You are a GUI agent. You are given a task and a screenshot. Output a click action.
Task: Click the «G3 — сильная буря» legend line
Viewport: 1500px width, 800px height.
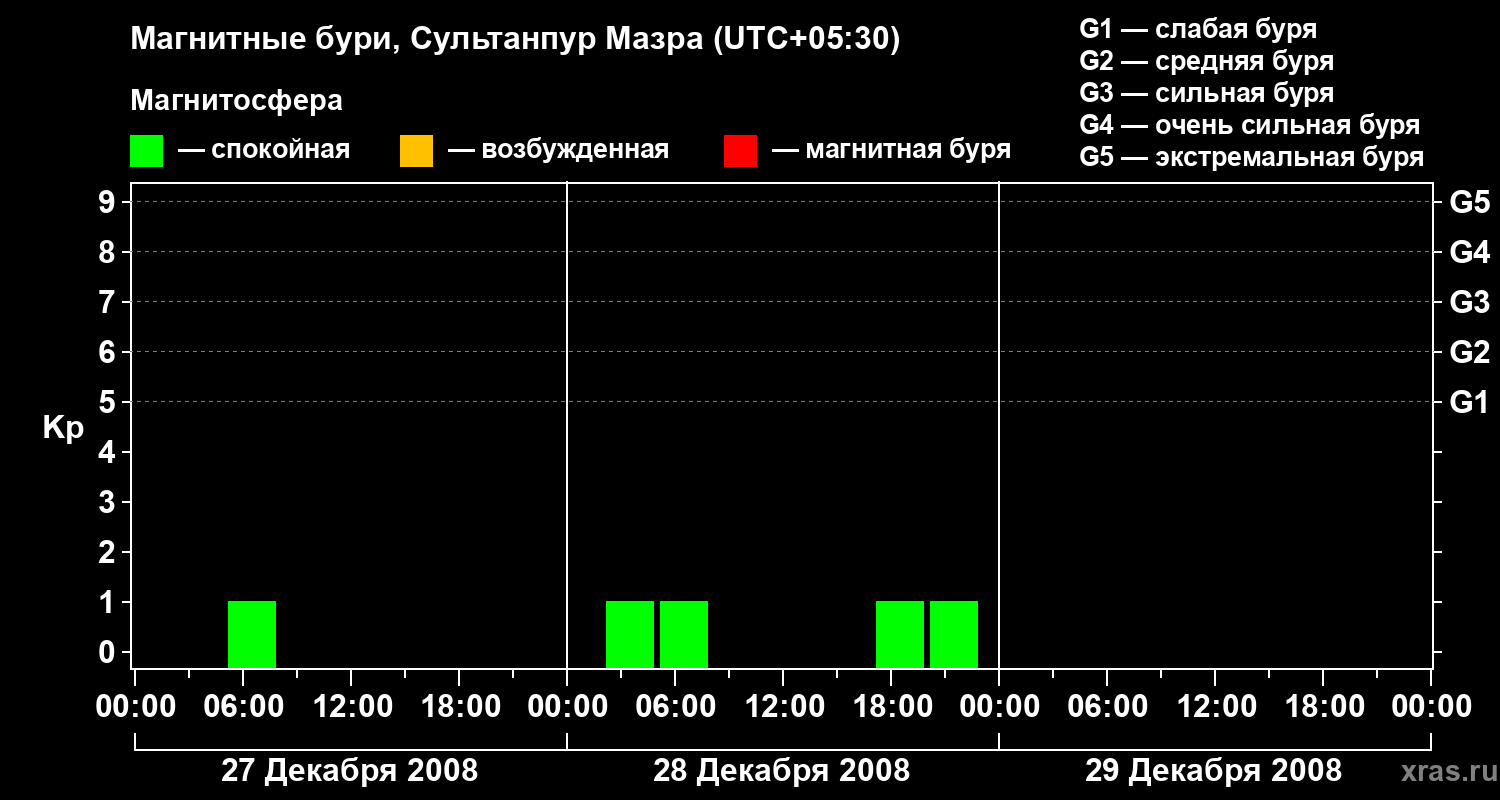1206,93
